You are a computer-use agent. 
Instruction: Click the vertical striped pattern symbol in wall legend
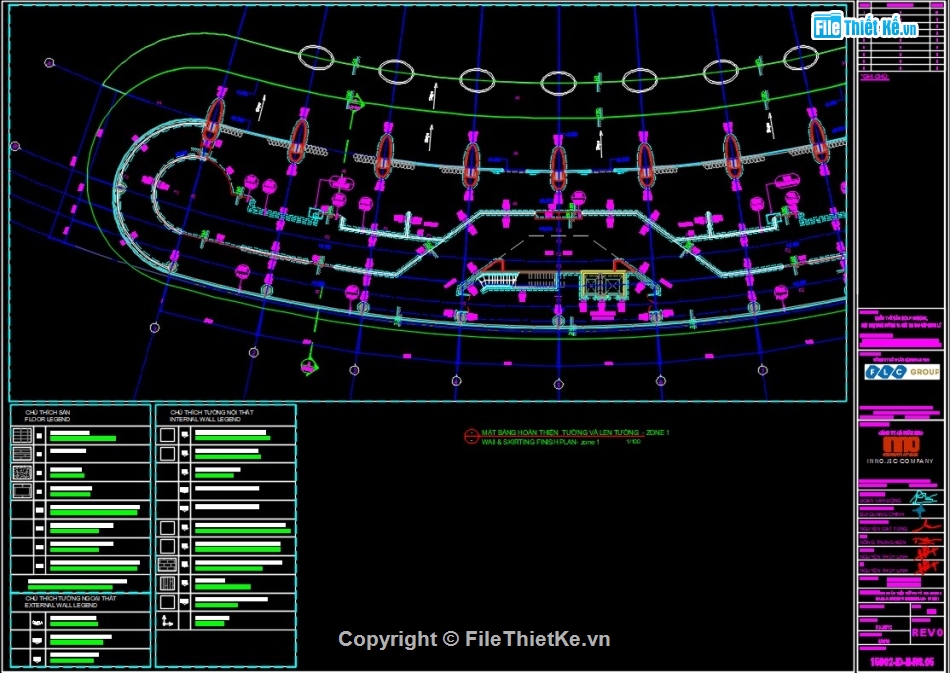pos(167,583)
